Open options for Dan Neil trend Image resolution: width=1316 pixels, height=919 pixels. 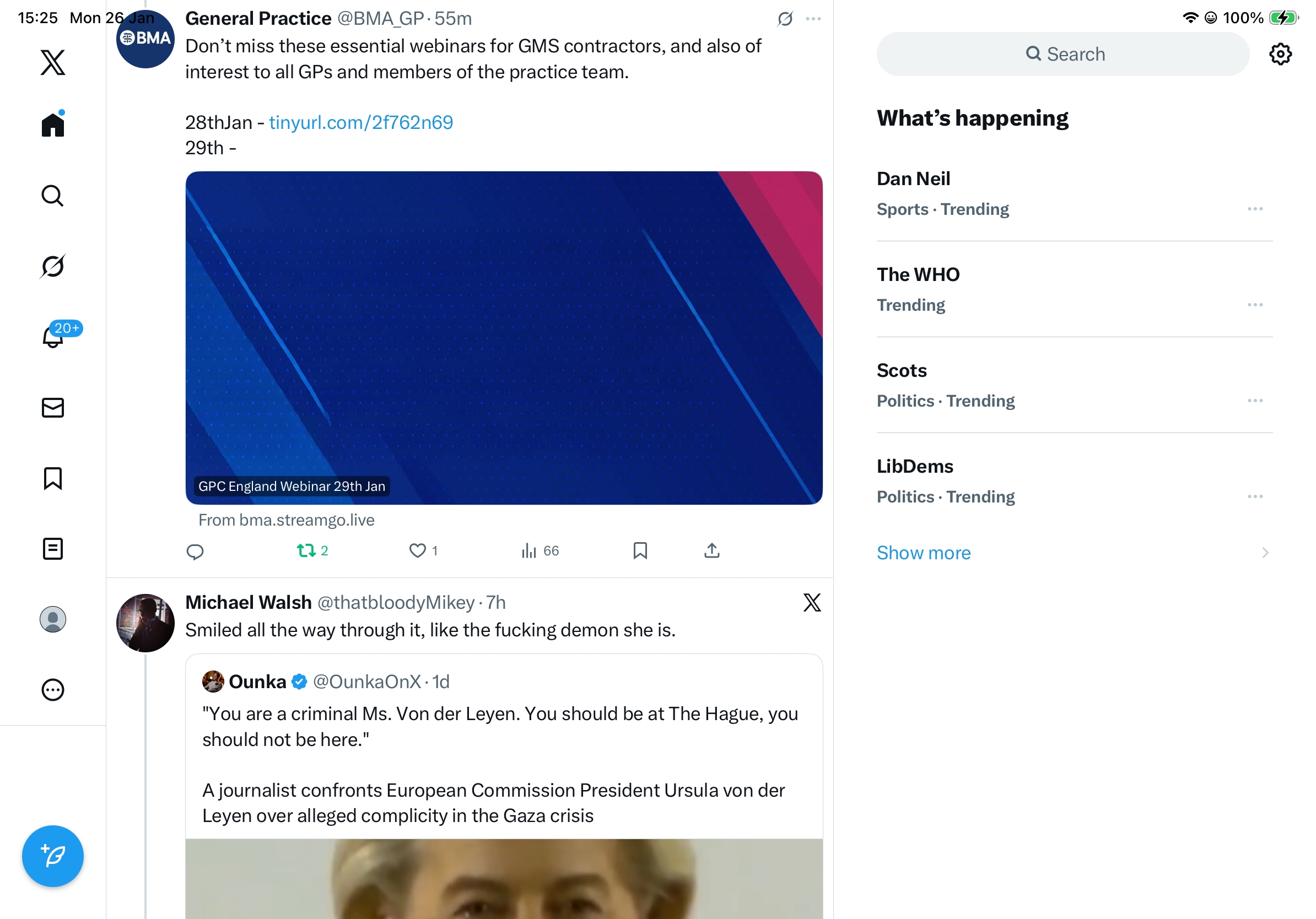pyautogui.click(x=1255, y=209)
